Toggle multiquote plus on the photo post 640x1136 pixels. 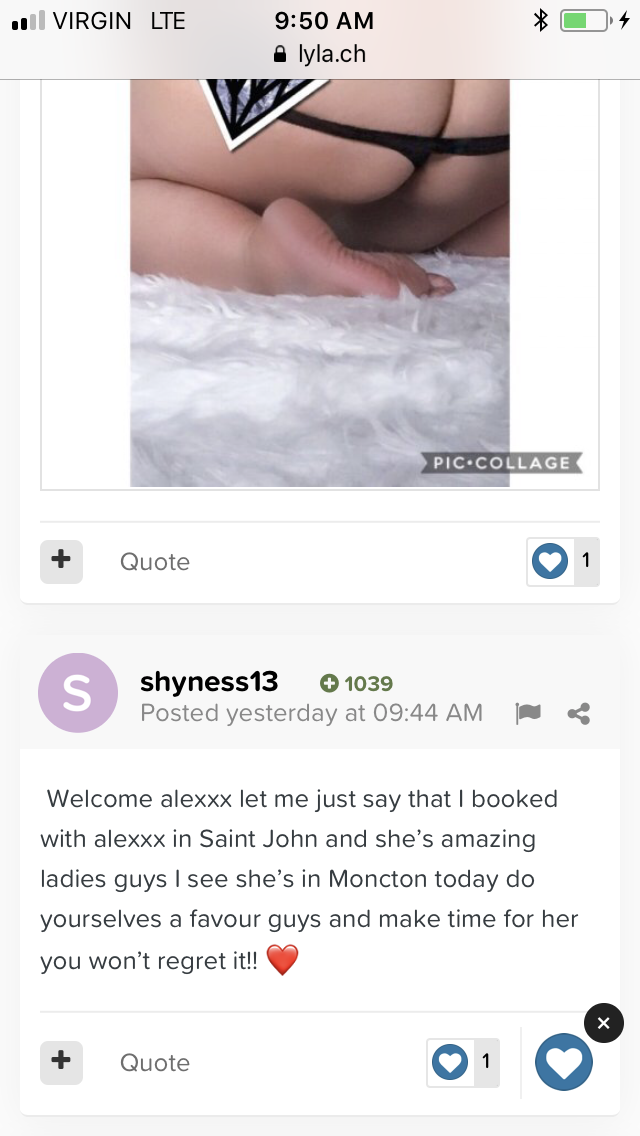point(62,561)
